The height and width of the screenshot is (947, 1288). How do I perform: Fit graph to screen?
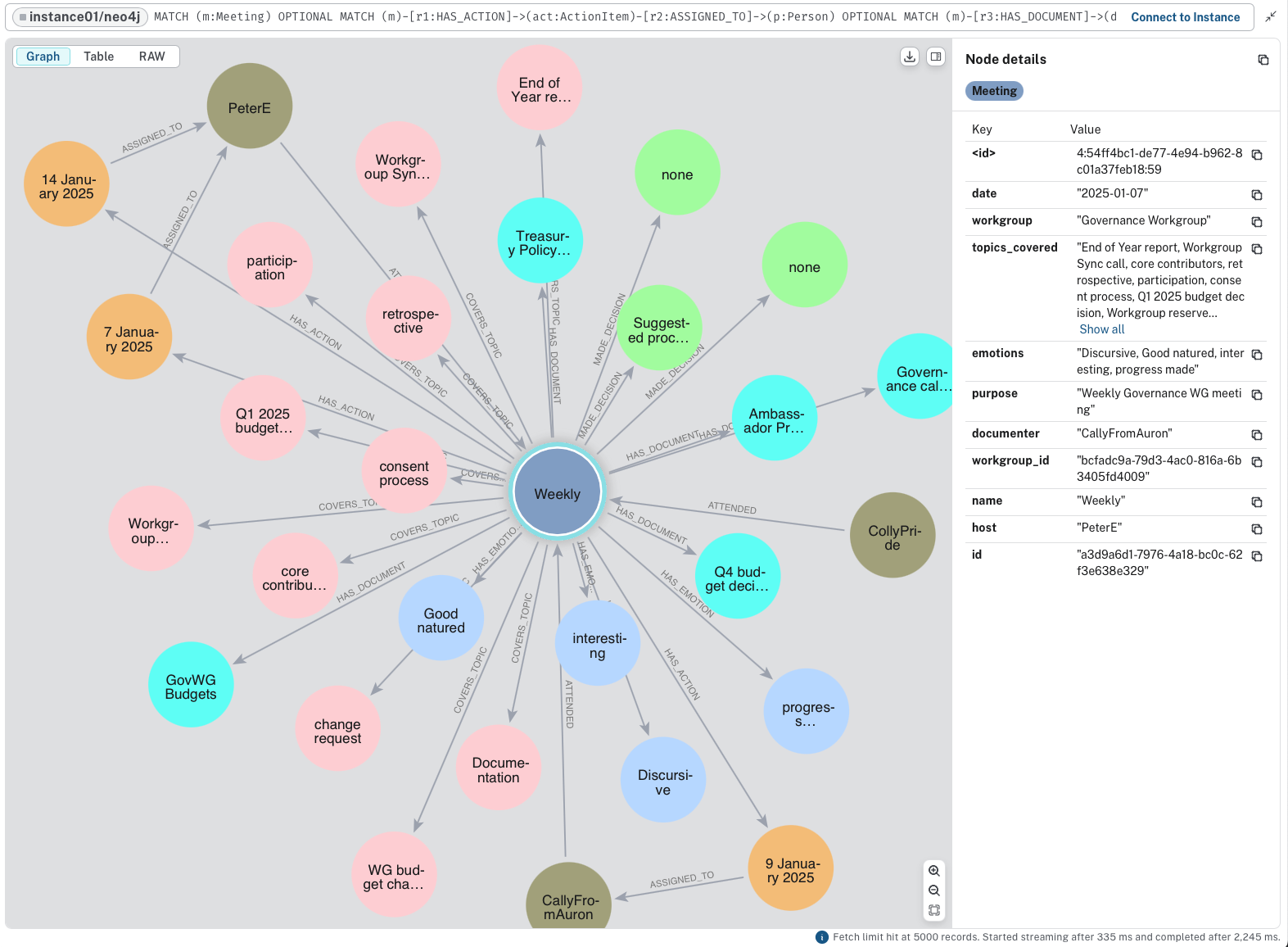[933, 910]
